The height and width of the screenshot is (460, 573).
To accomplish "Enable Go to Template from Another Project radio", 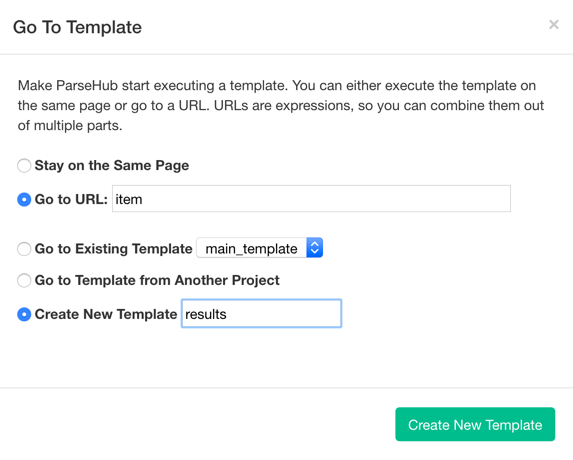I will tap(24, 281).
